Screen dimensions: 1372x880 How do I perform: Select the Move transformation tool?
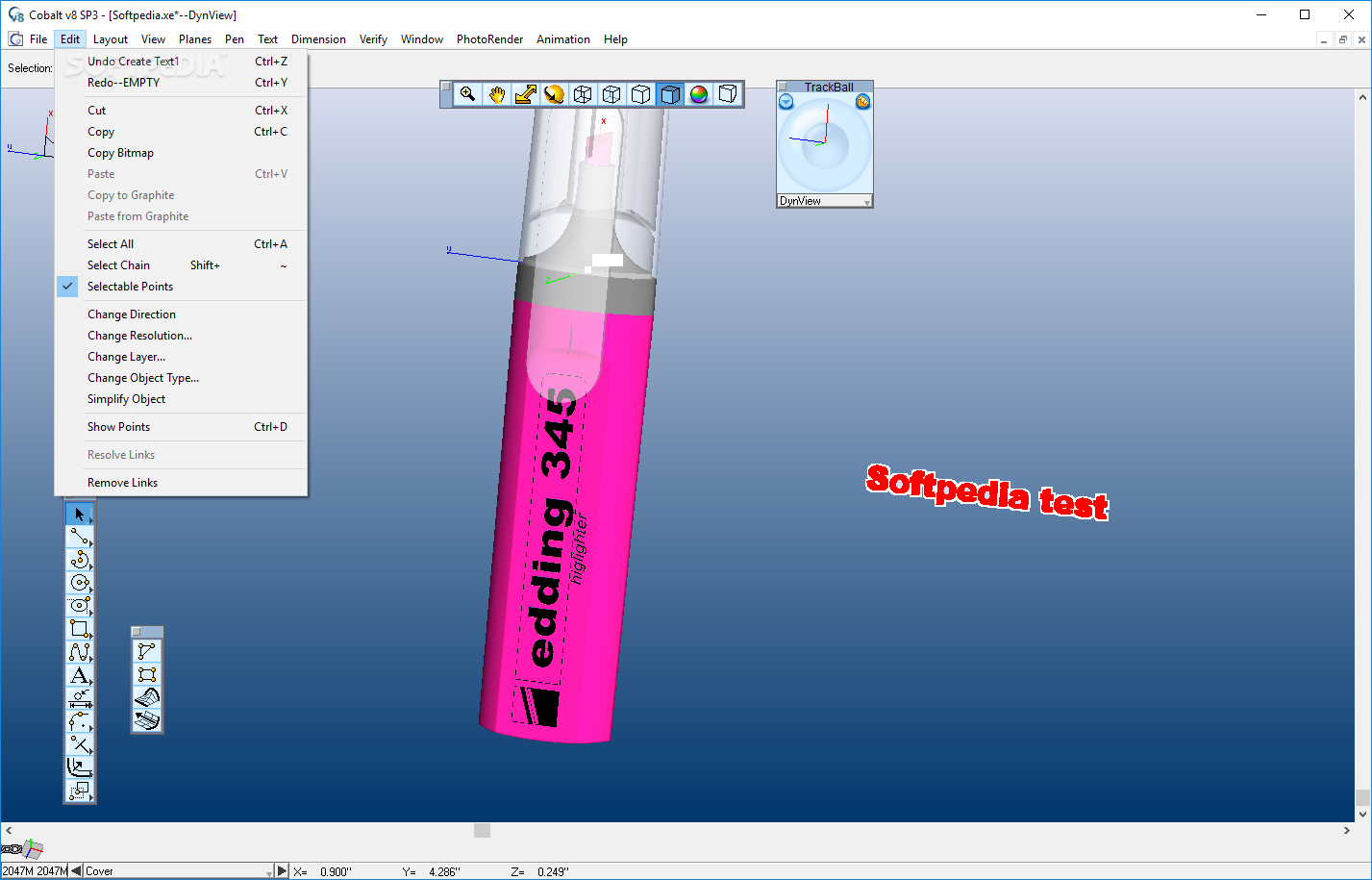80,791
